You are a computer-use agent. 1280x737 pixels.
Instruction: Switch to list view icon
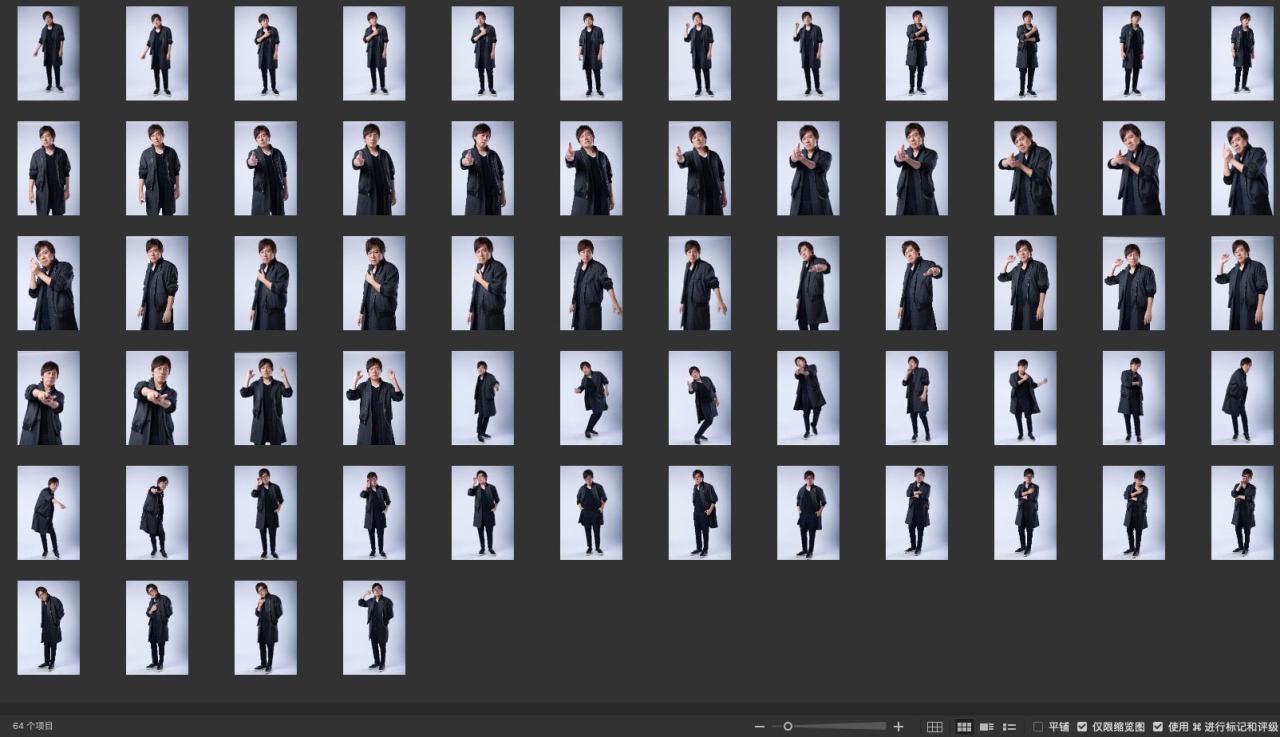coord(1010,726)
